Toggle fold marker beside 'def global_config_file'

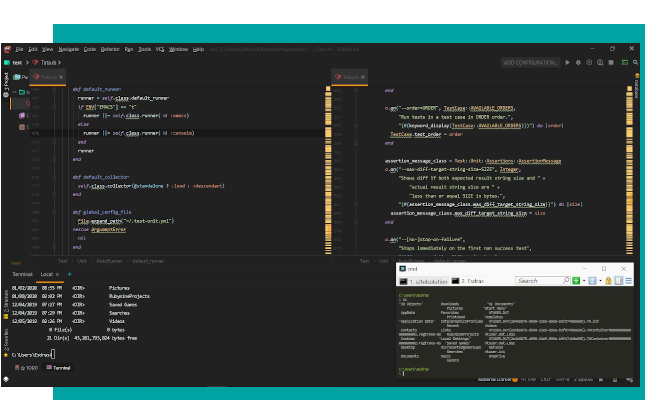tap(54, 212)
